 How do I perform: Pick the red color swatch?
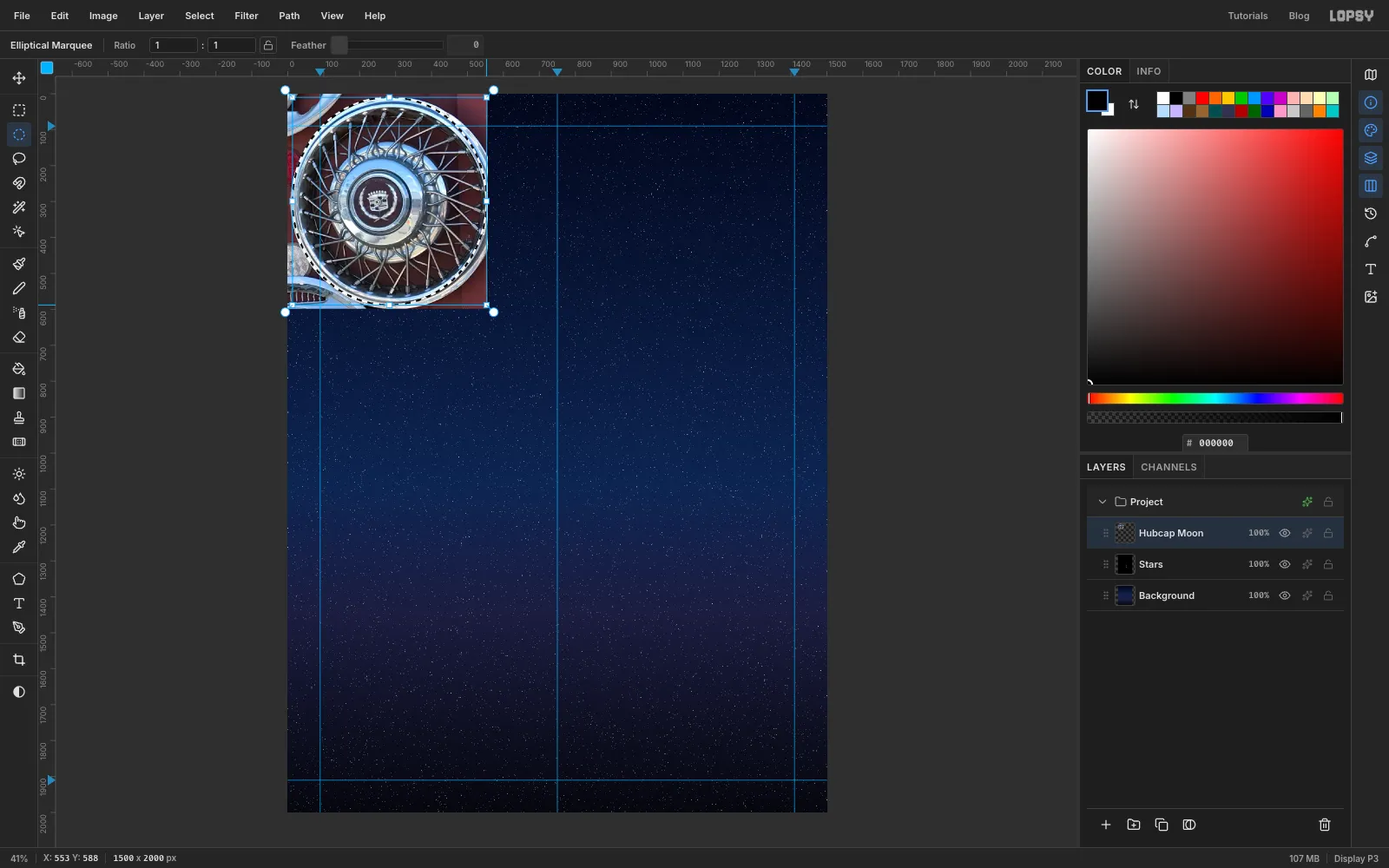pyautogui.click(x=1202, y=98)
